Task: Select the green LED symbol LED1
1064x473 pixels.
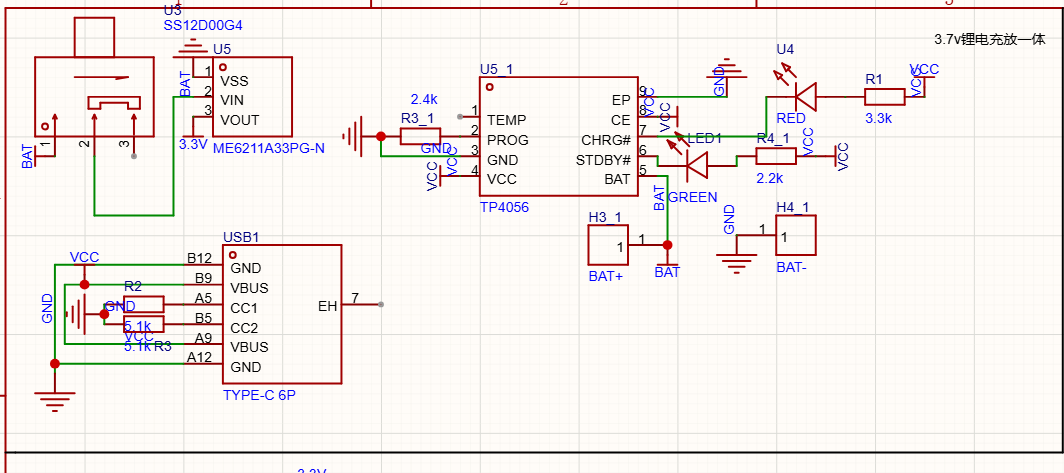Action: point(697,164)
